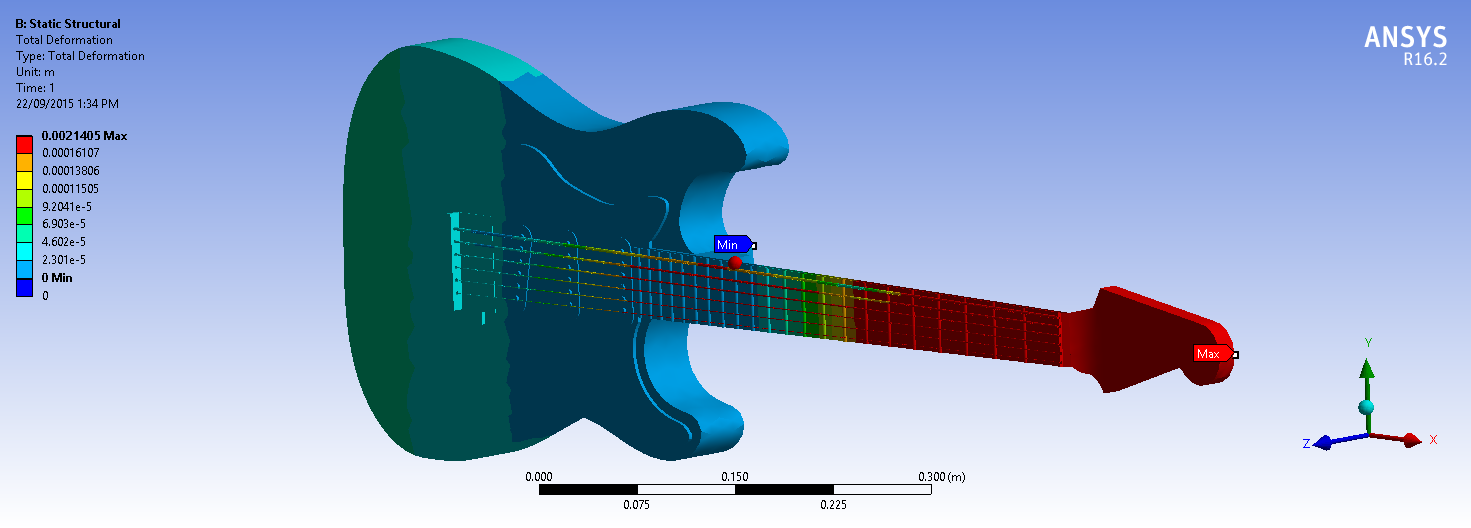The height and width of the screenshot is (528, 1471).
Task: Click legend value 2.301e-5
Action: coord(63,260)
